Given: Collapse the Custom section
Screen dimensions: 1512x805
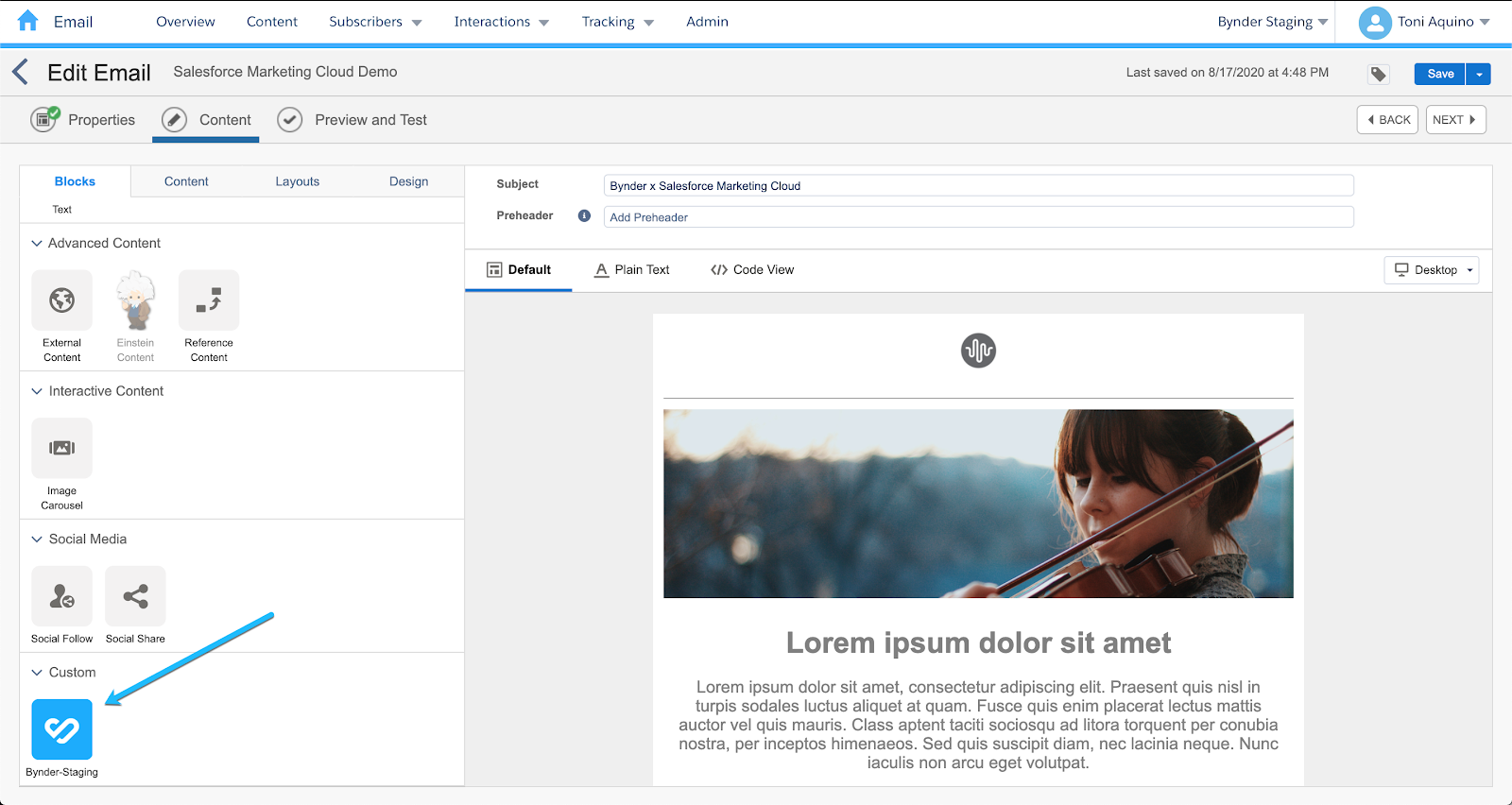Looking at the screenshot, I should 37,673.
